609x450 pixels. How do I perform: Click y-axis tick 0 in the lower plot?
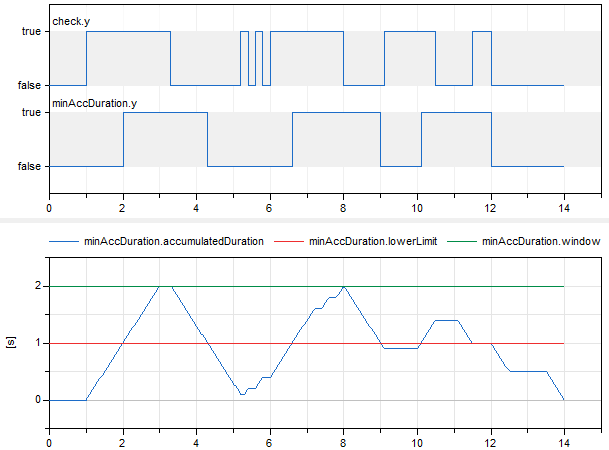(x=39, y=400)
